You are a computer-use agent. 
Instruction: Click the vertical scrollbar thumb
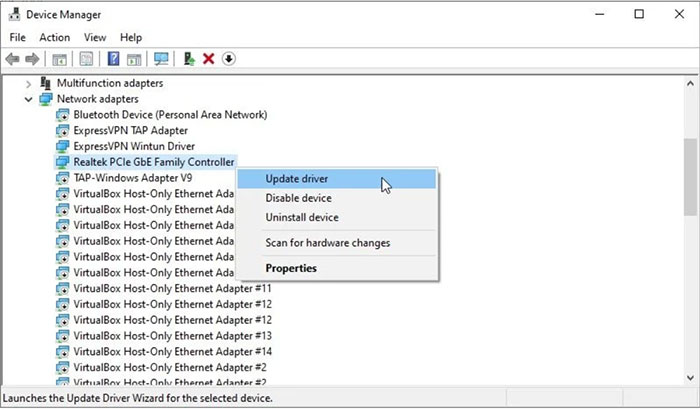(x=690, y=177)
